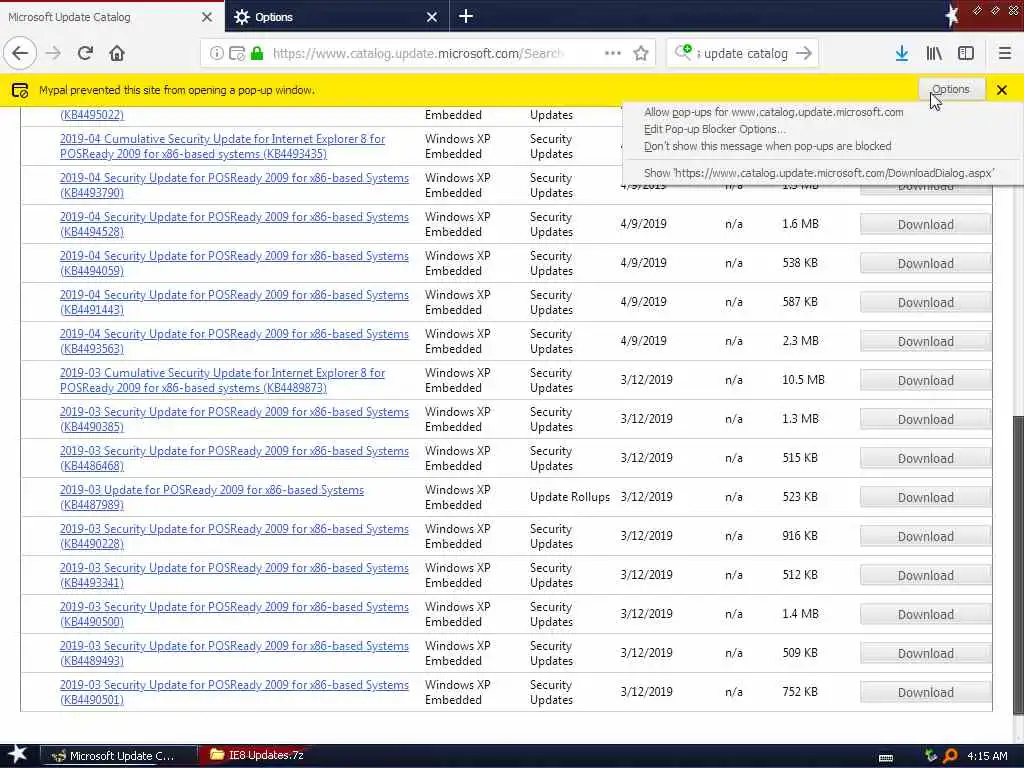
Task: Open the hamburger application menu
Action: pos(1004,53)
